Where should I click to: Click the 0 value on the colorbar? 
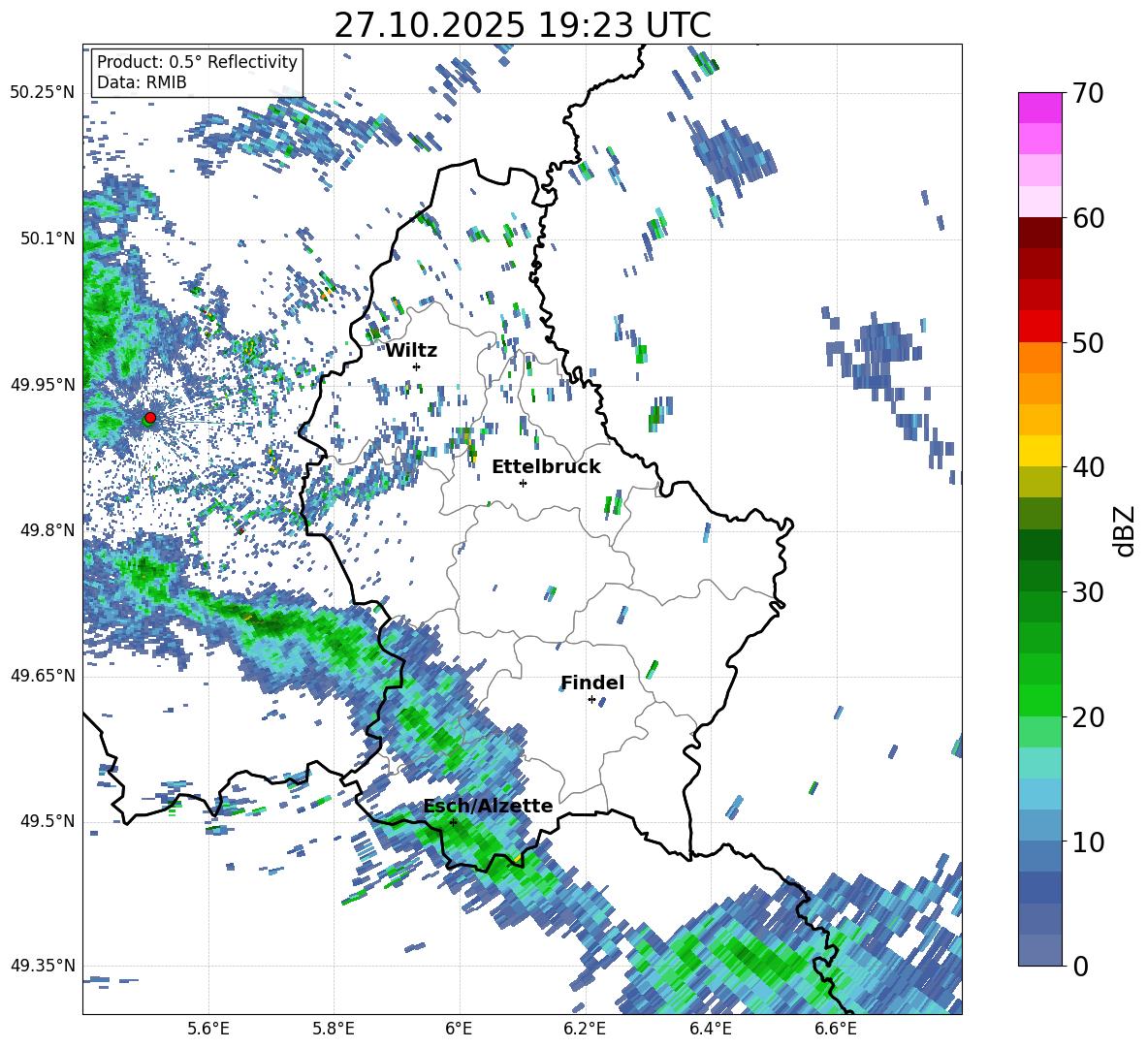pyautogui.click(x=1081, y=966)
